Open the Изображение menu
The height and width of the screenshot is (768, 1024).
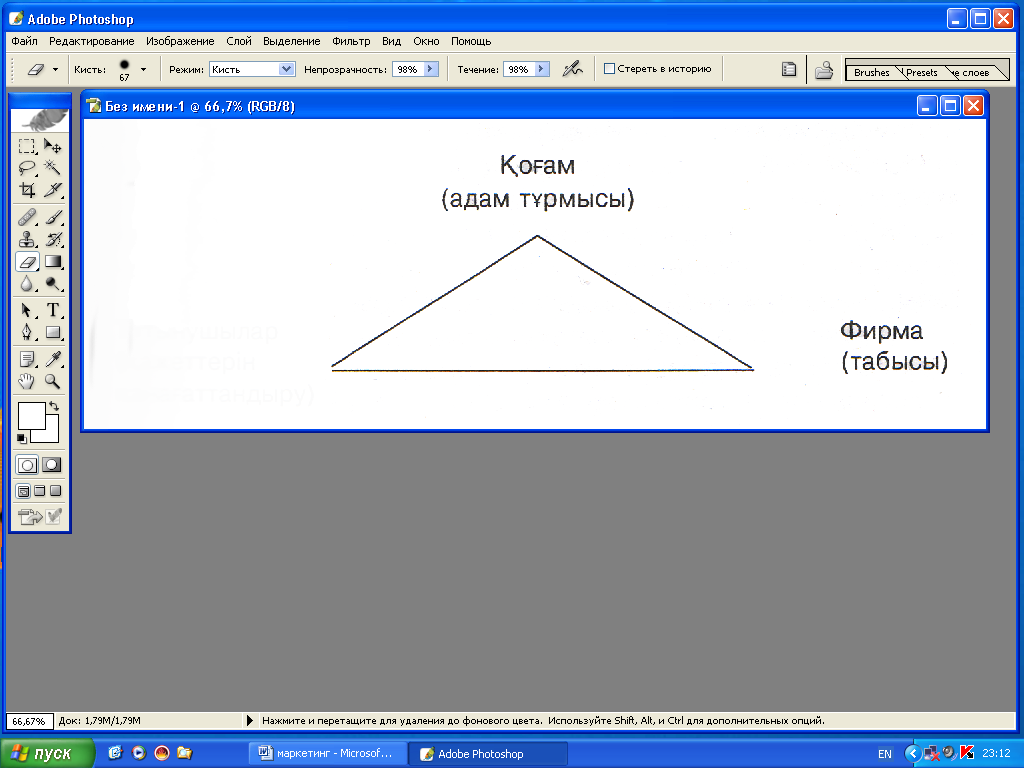pyautogui.click(x=180, y=41)
